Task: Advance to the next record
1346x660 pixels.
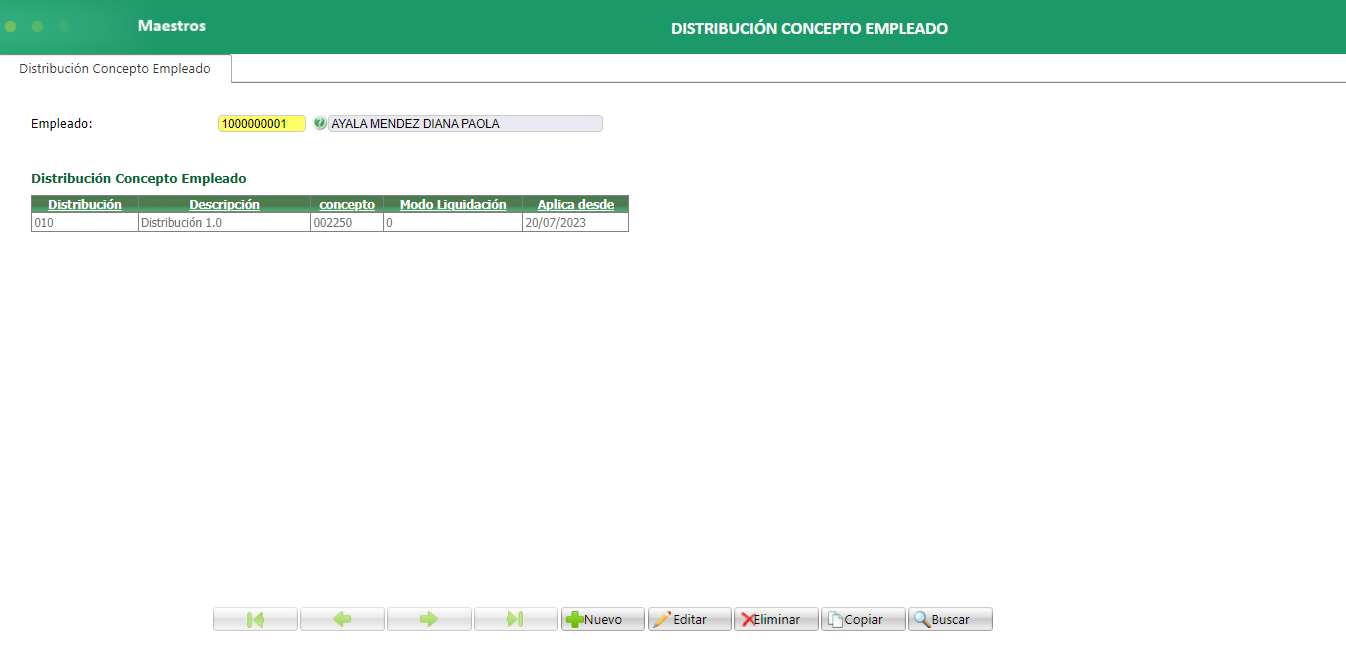Action: click(429, 618)
